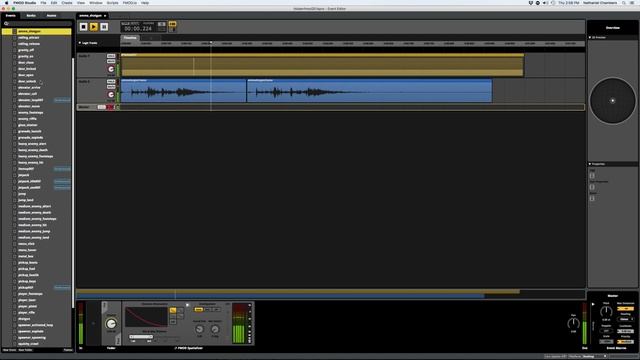The image size is (640, 360).
Task: Pause the event with the pause button
Action: [x=104, y=27]
